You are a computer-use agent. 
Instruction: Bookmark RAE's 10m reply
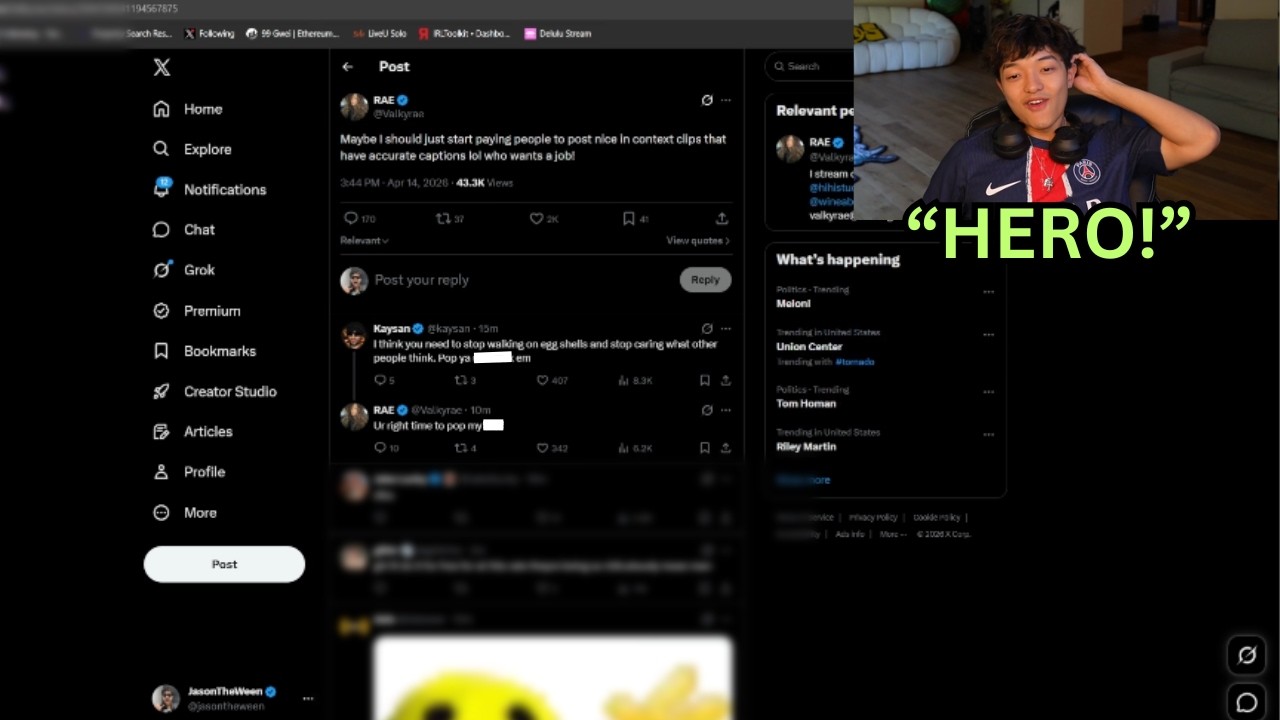coord(705,448)
